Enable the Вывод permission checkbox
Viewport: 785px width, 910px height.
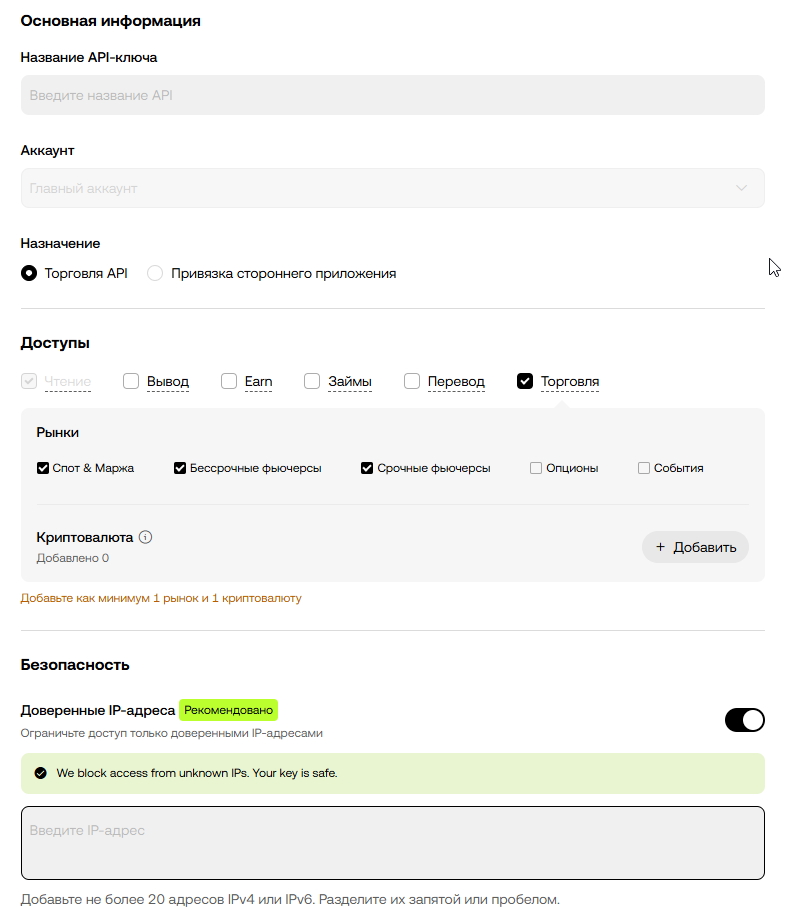[131, 381]
